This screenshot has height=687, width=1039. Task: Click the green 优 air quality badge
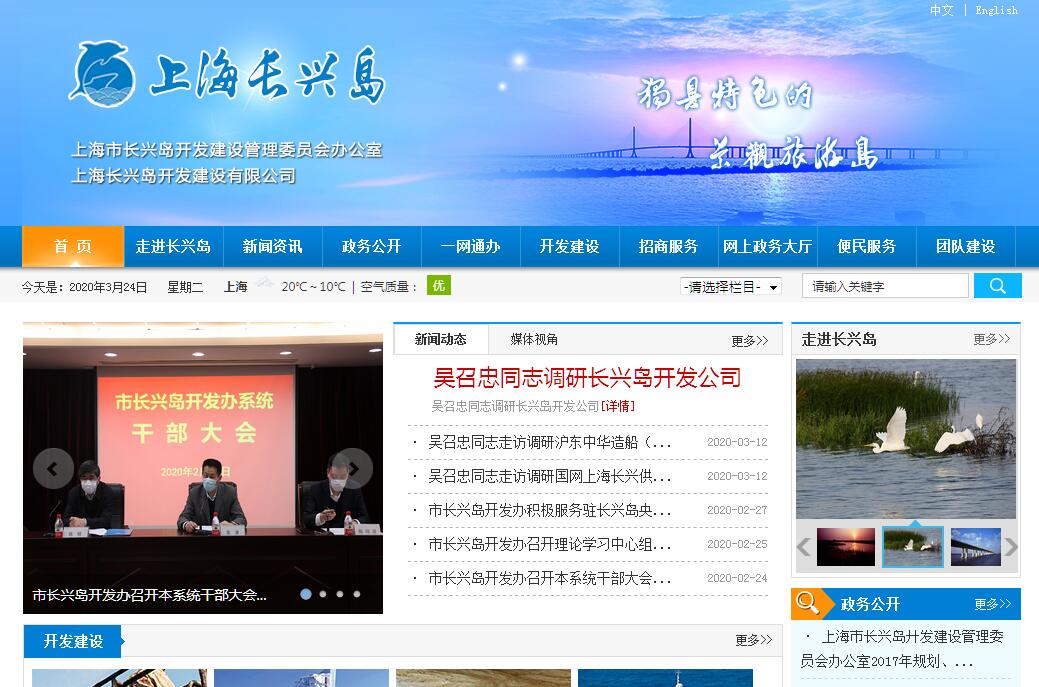439,286
